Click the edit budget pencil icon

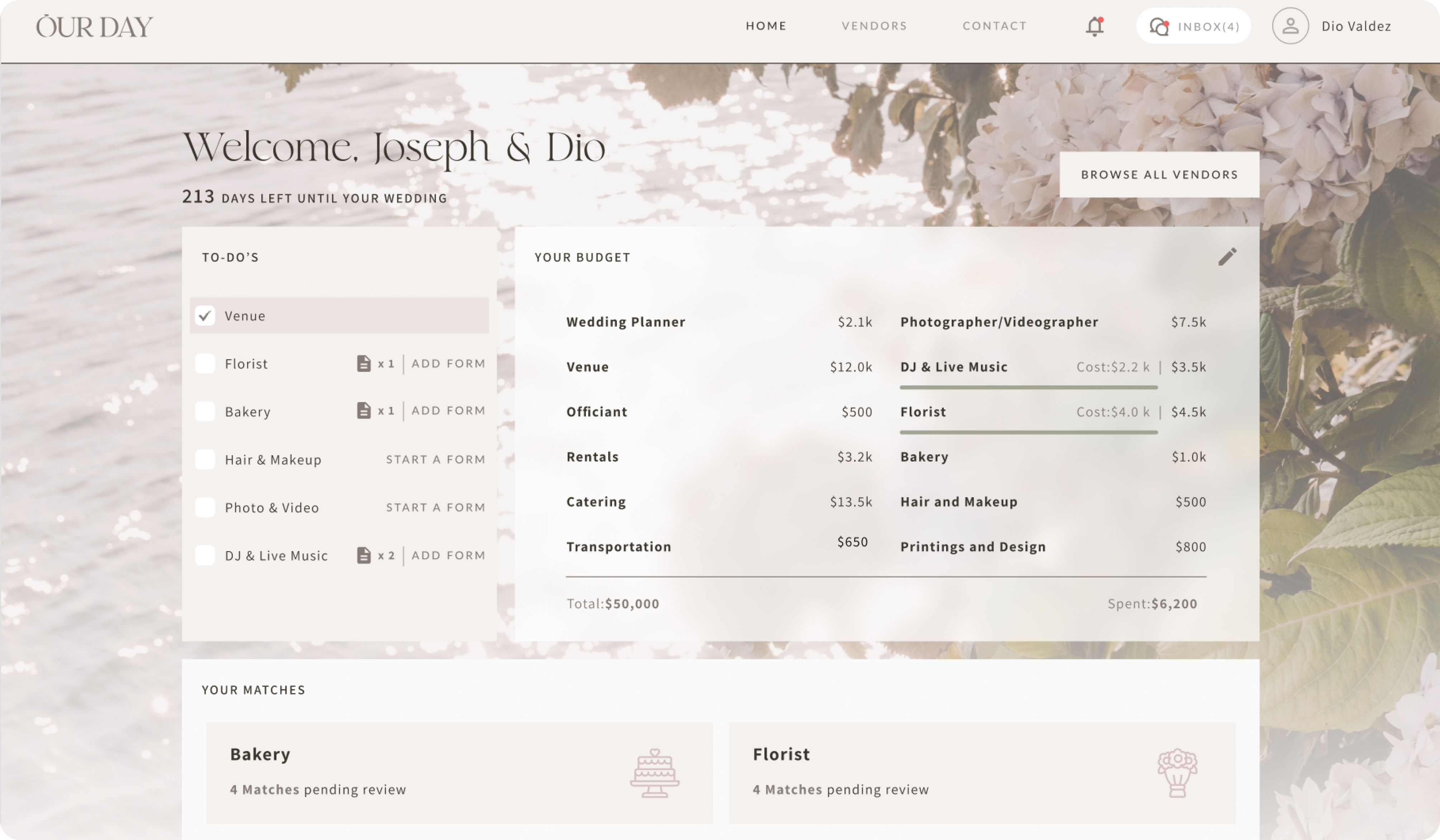click(1227, 257)
